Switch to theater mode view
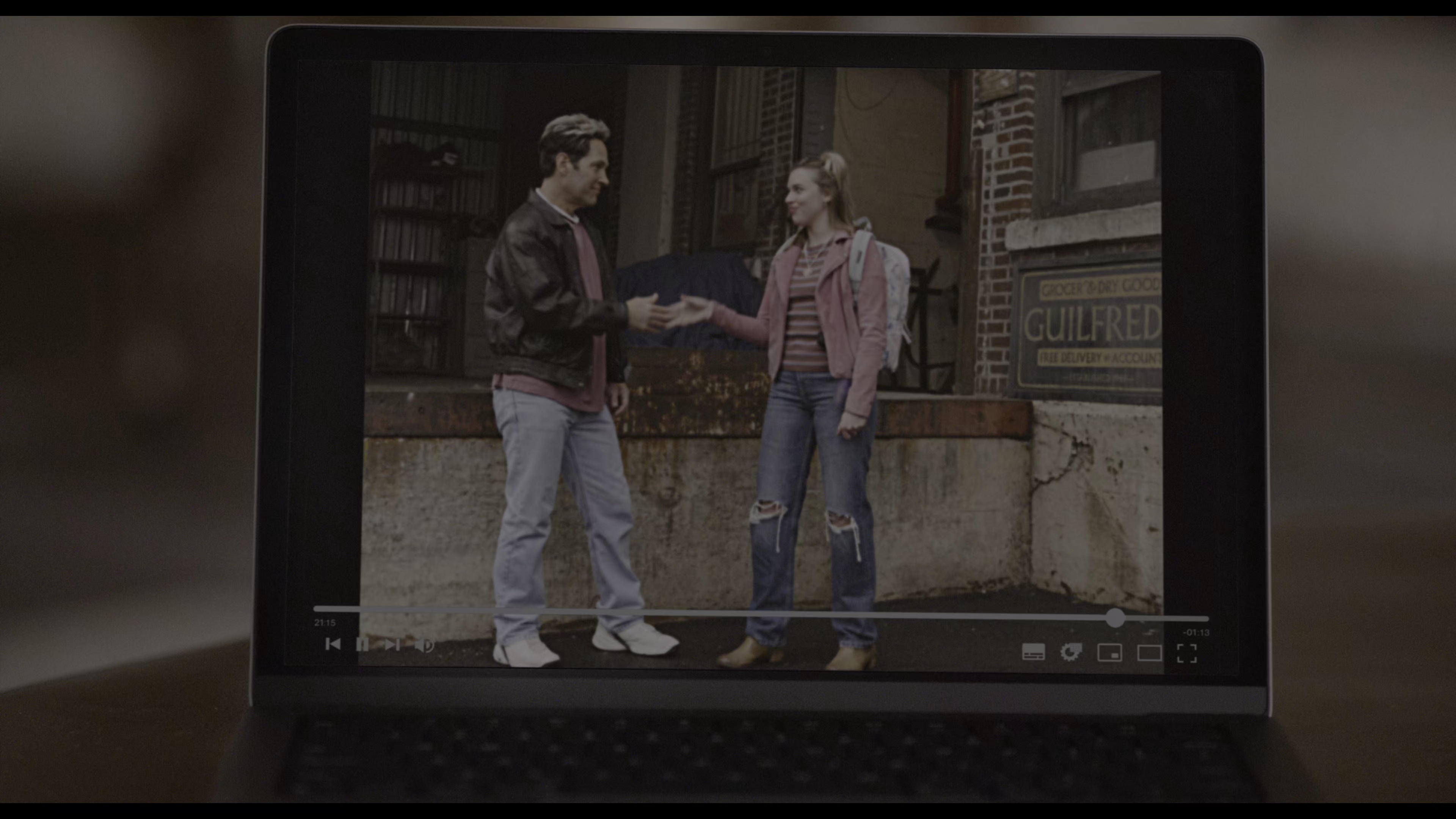1456x819 pixels. click(x=1149, y=653)
